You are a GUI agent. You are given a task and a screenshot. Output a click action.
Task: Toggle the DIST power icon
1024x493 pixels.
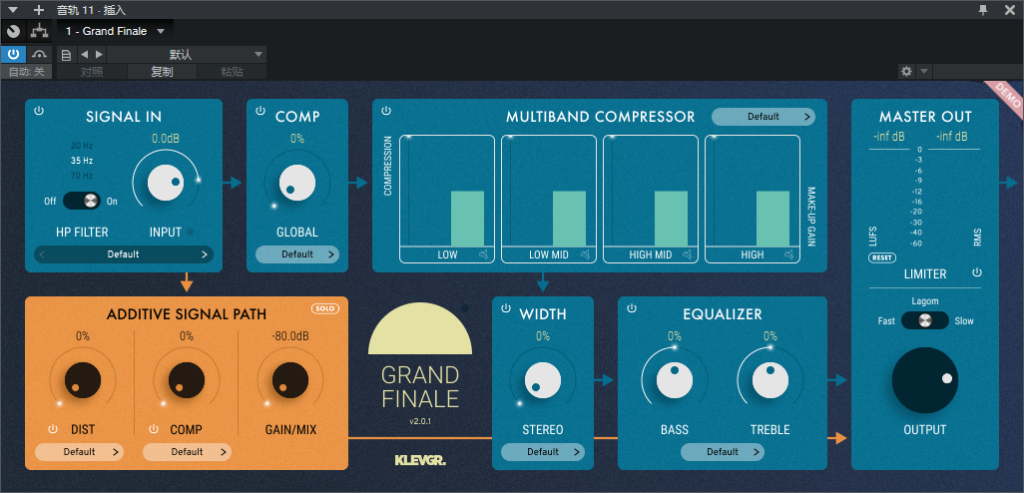click(53, 429)
